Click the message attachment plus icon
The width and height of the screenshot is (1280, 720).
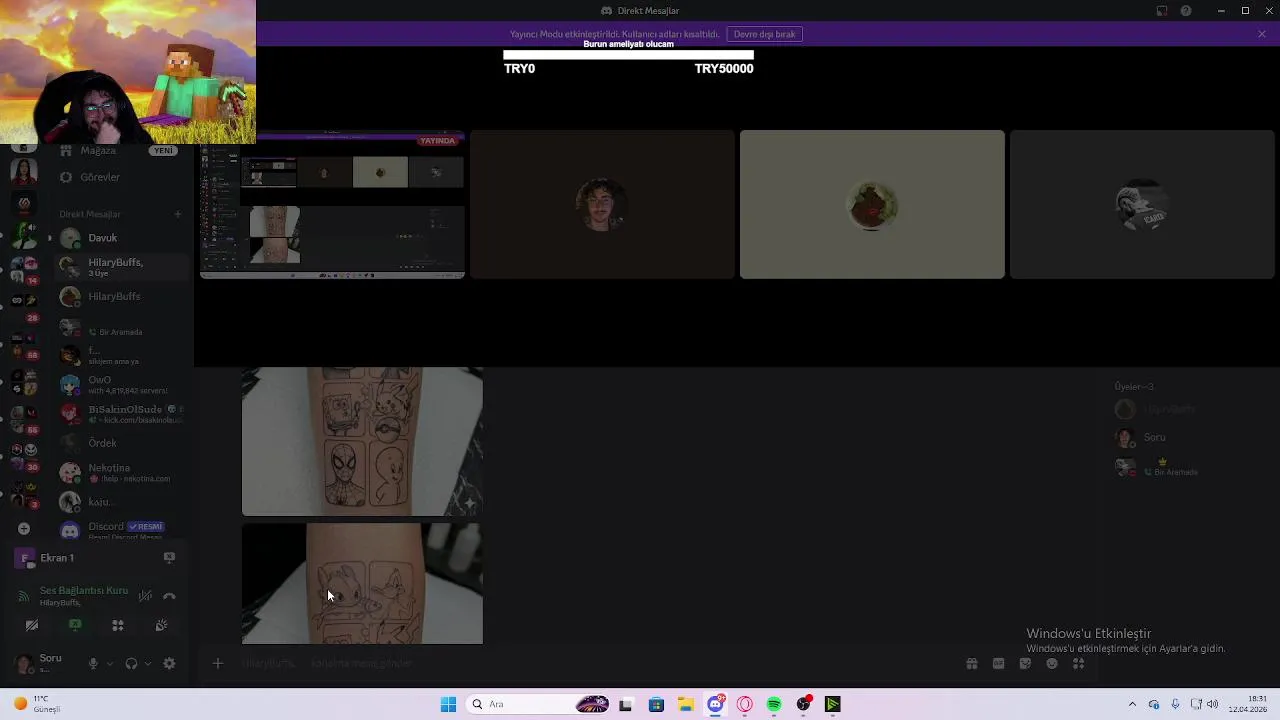218,663
